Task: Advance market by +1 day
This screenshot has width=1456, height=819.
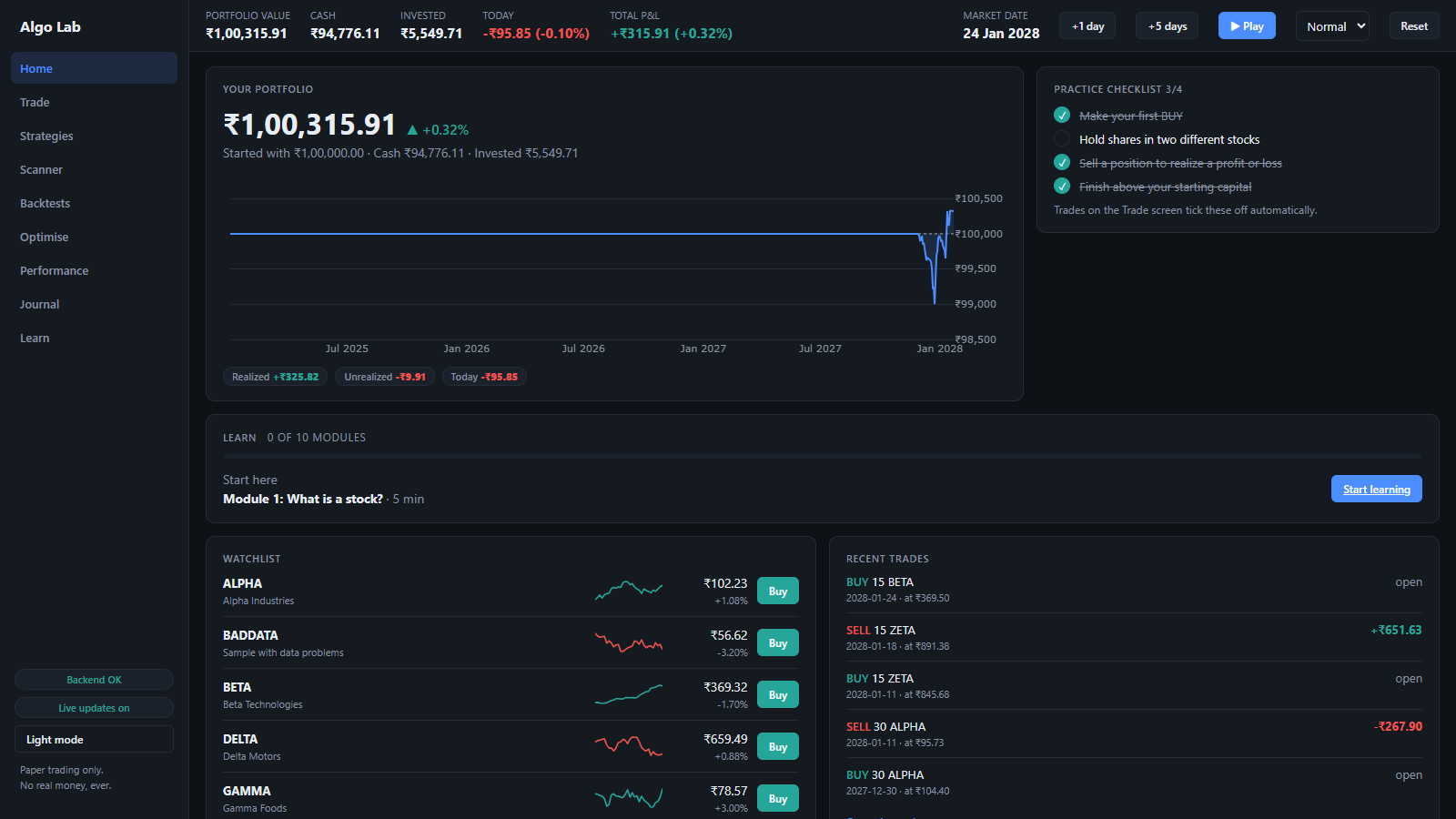Action: pos(1087,26)
